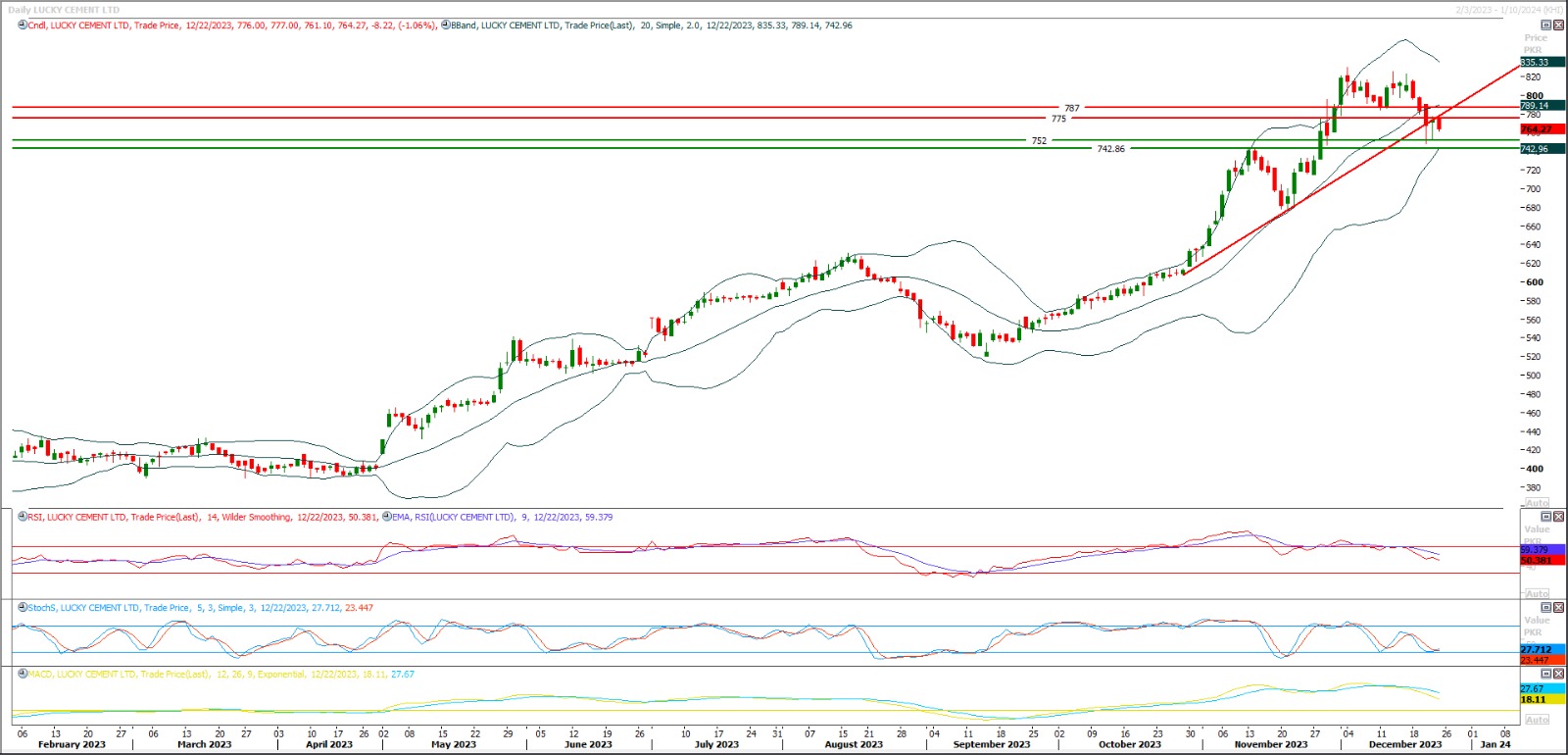Open the date range 2/3/2023 - 1/10/2024 selector
This screenshot has width=1568, height=755.
coord(1508,10)
